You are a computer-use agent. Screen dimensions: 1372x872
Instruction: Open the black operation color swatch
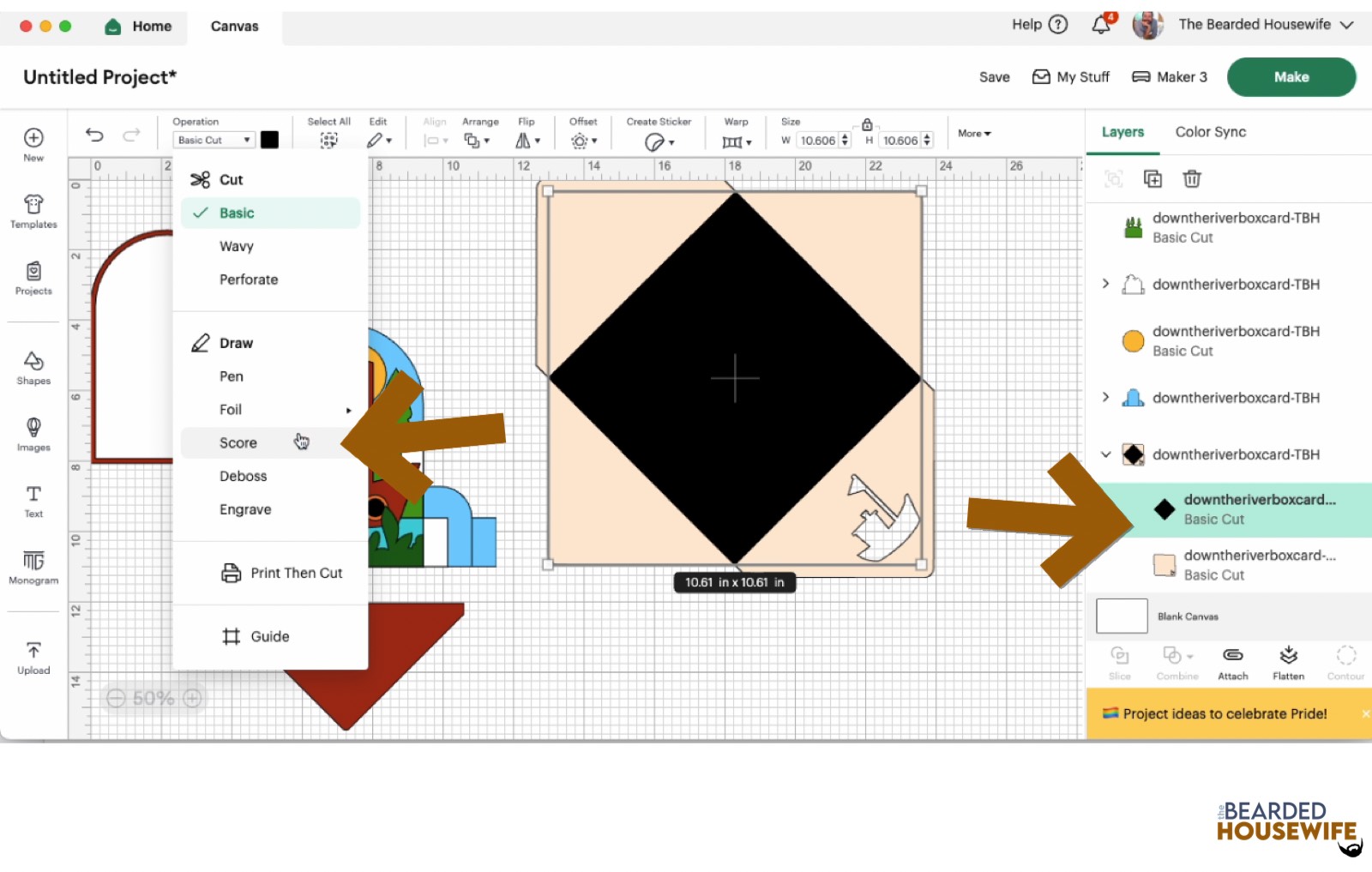[x=269, y=140]
